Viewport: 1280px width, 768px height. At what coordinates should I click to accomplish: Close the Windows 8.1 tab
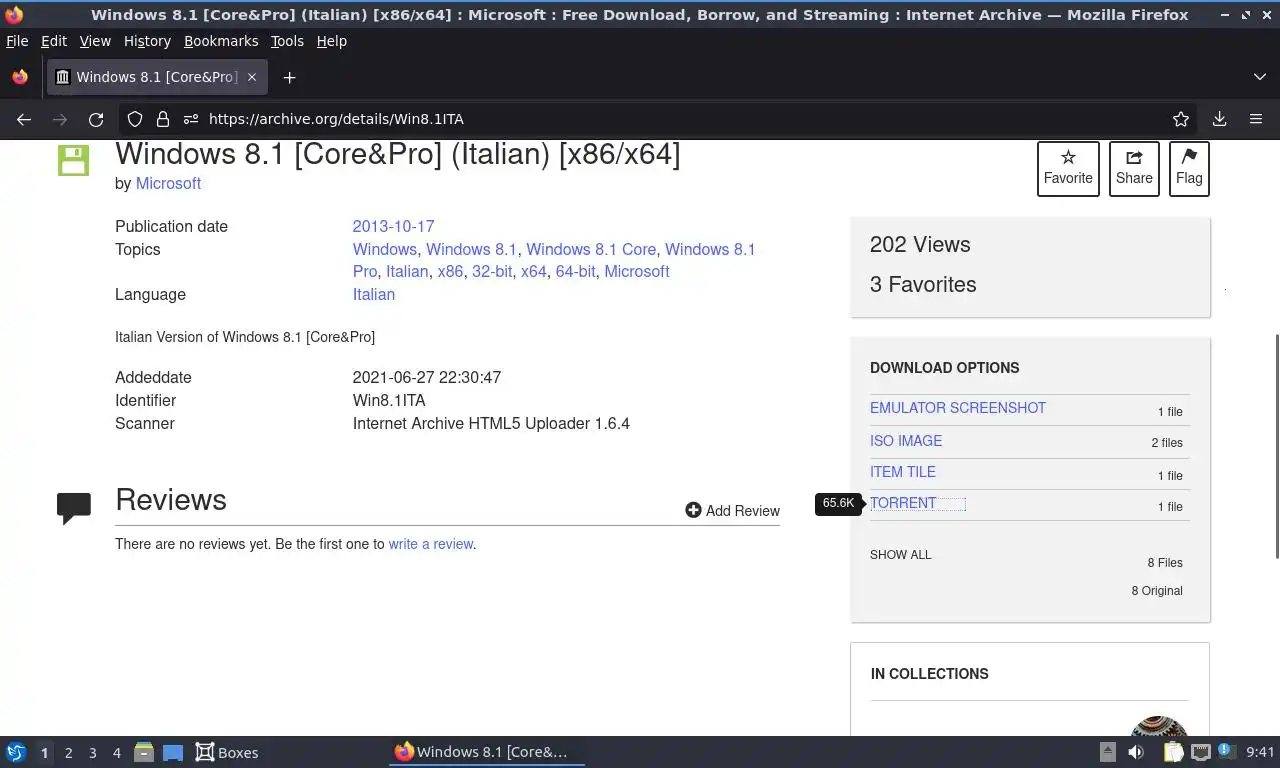pyautogui.click(x=252, y=77)
